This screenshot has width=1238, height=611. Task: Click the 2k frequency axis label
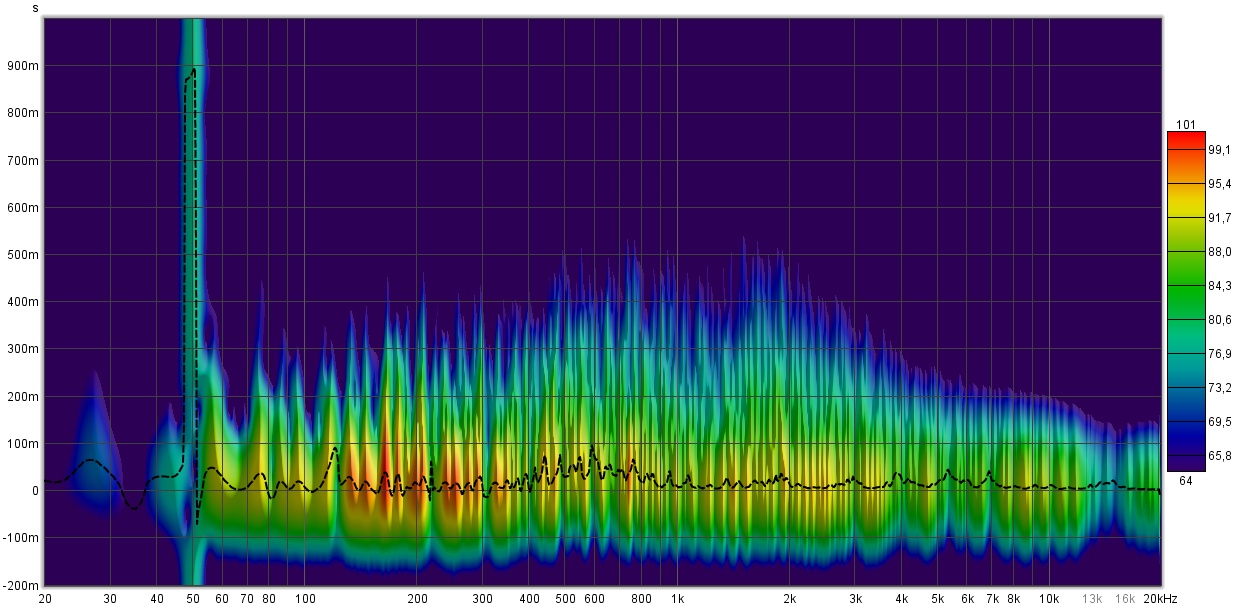(790, 599)
